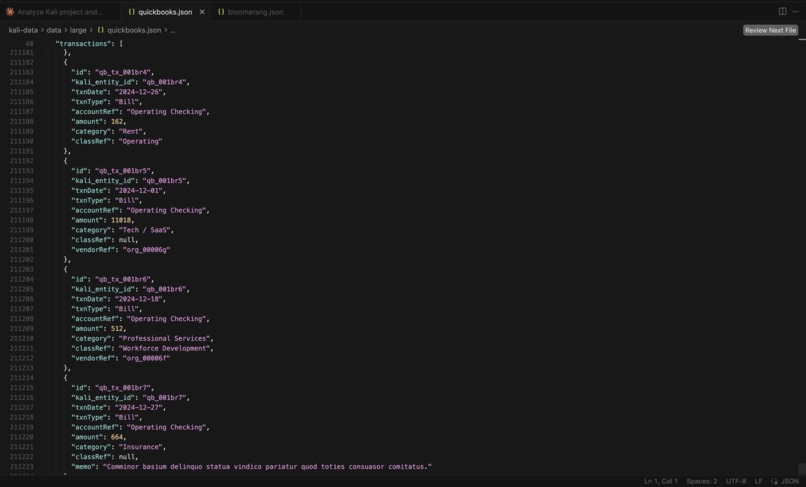Click line number 211186 in the gutter

tap(22, 102)
